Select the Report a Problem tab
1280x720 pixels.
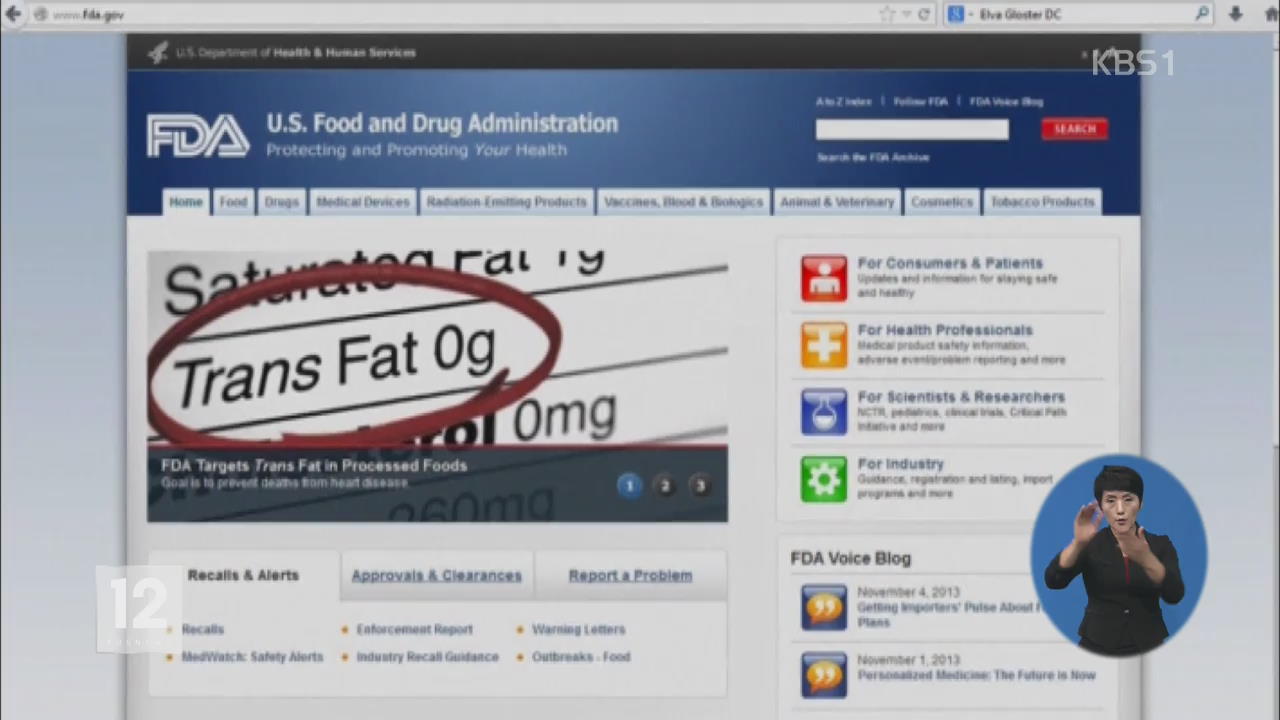(x=630, y=576)
